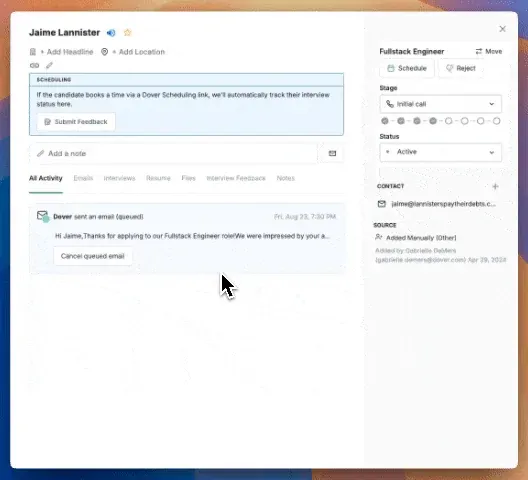Image resolution: width=528 pixels, height=480 pixels.
Task: Click the blue megaphone icon beside Jaime Lannister
Action: pyautogui.click(x=111, y=33)
